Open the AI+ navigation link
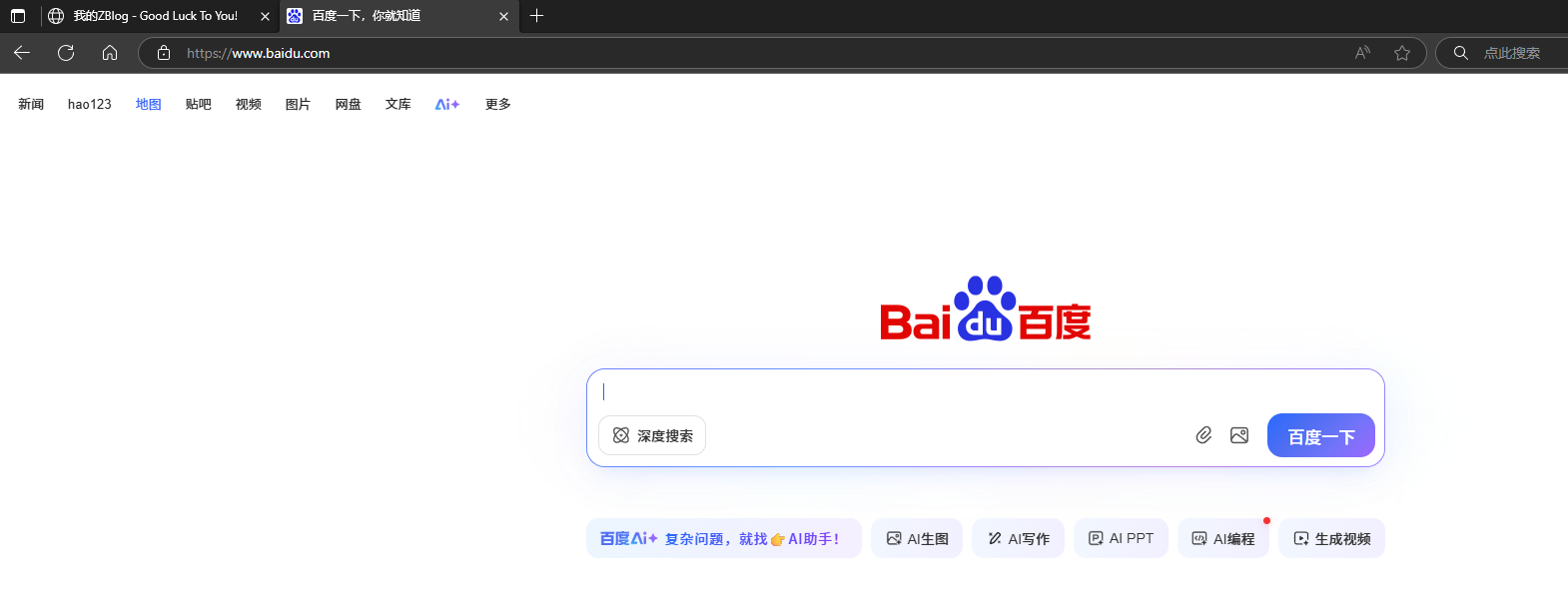Screen dimensions: 1568x607 [447, 104]
